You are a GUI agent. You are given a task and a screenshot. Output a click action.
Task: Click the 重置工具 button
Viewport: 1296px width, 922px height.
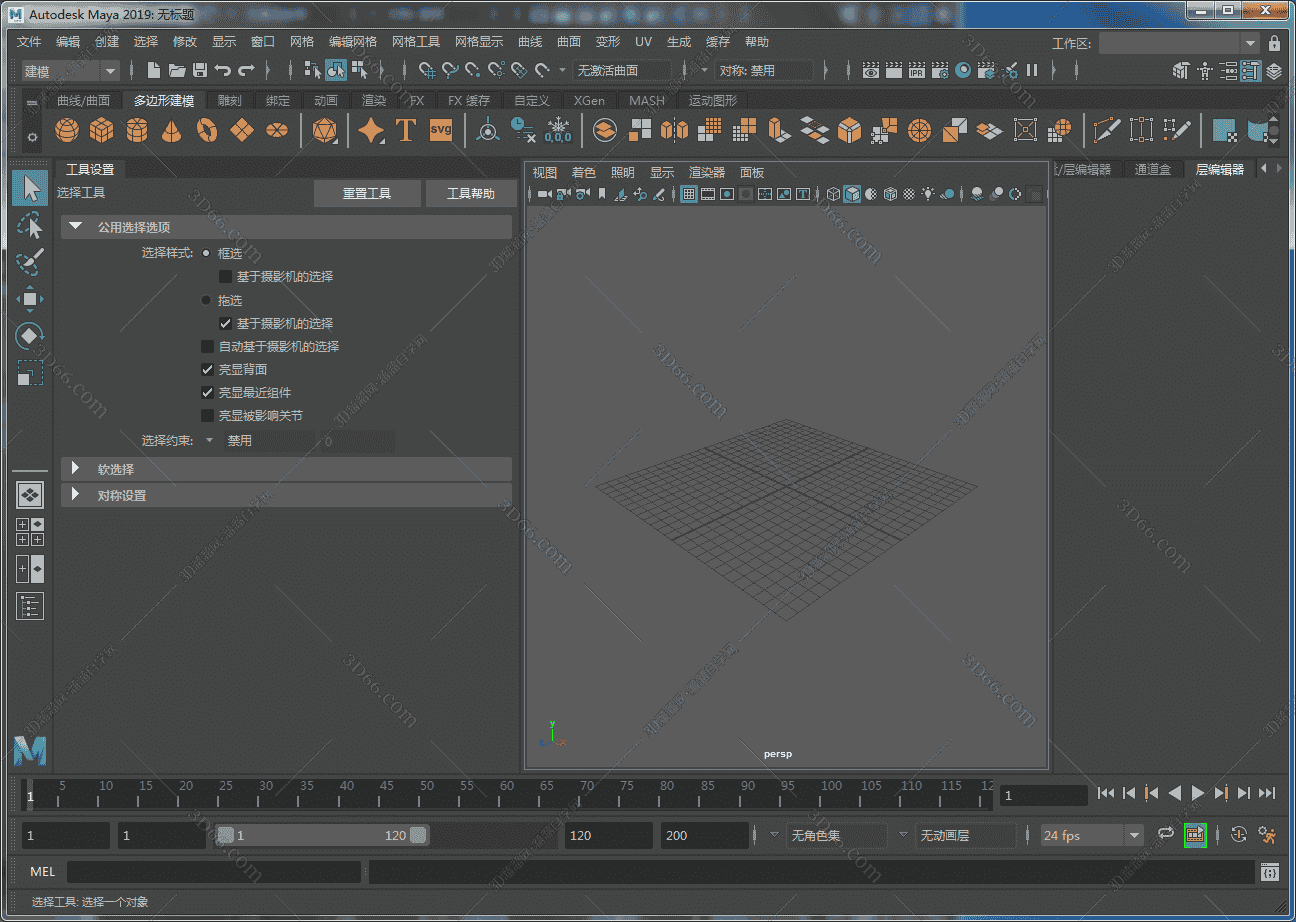367,193
